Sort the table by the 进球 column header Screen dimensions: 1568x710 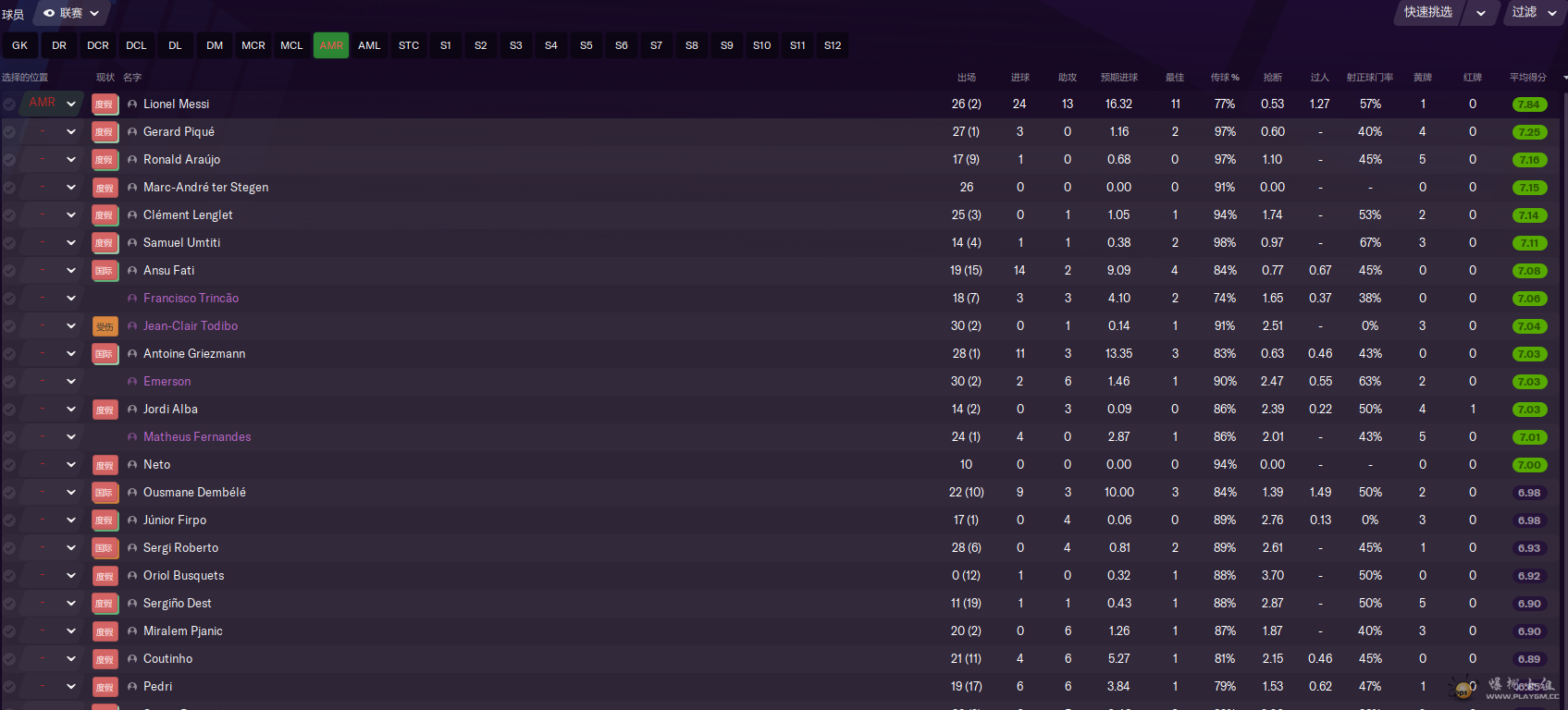[1019, 78]
